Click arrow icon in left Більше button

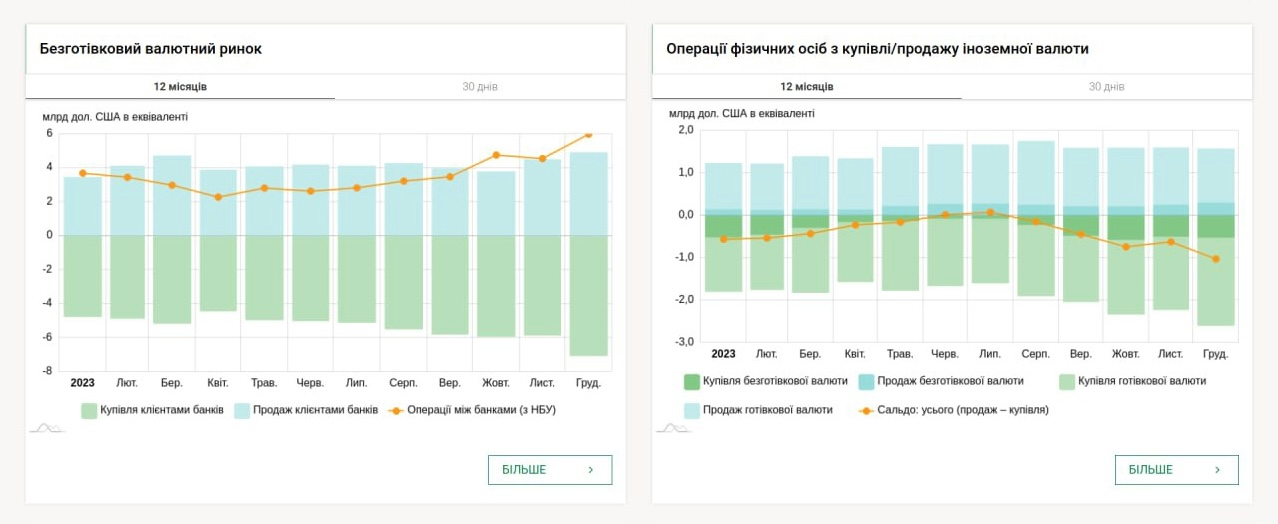coord(591,470)
